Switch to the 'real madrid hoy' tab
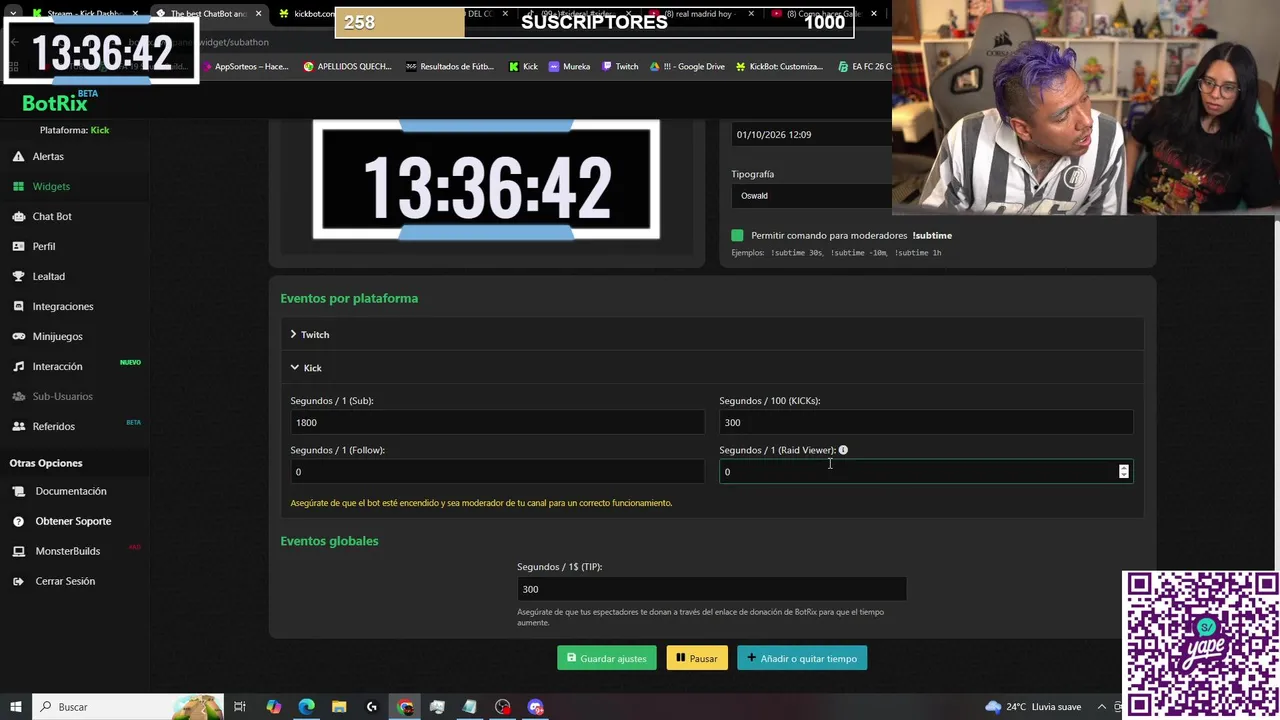Screen dimensions: 1280x720 (x=705, y=14)
